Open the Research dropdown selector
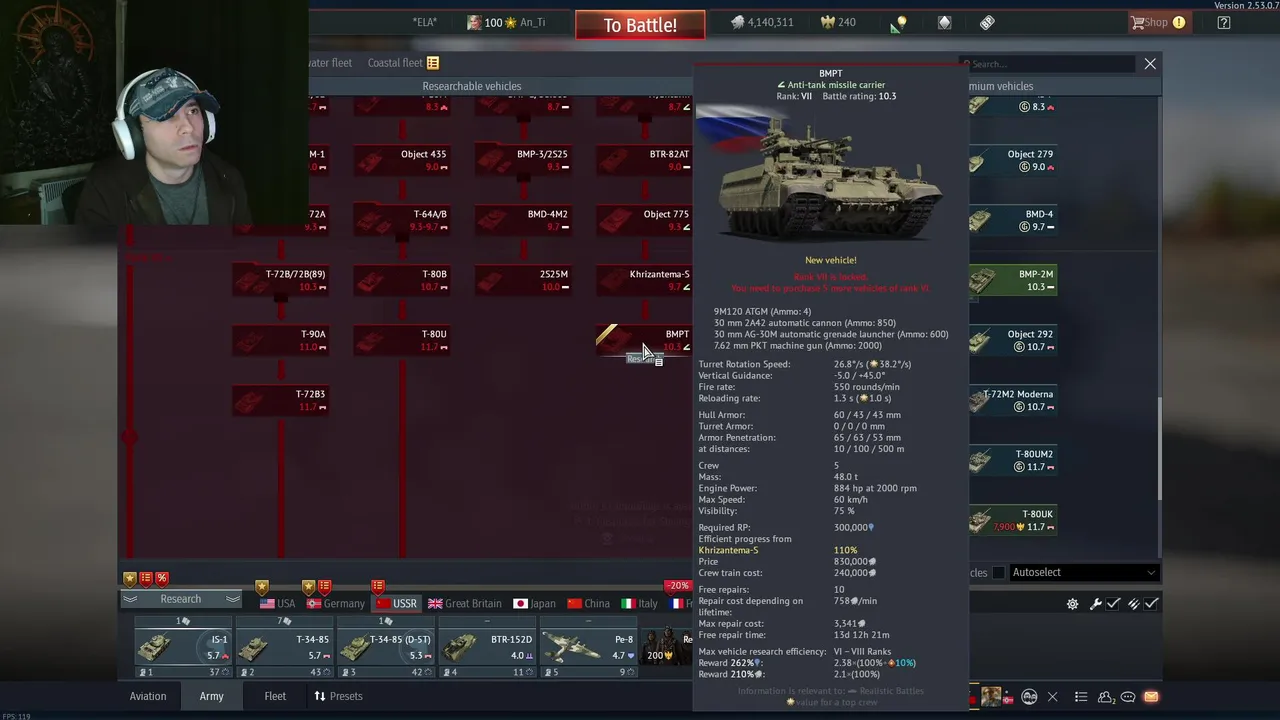Viewport: 1280px width, 720px height. coord(181,599)
